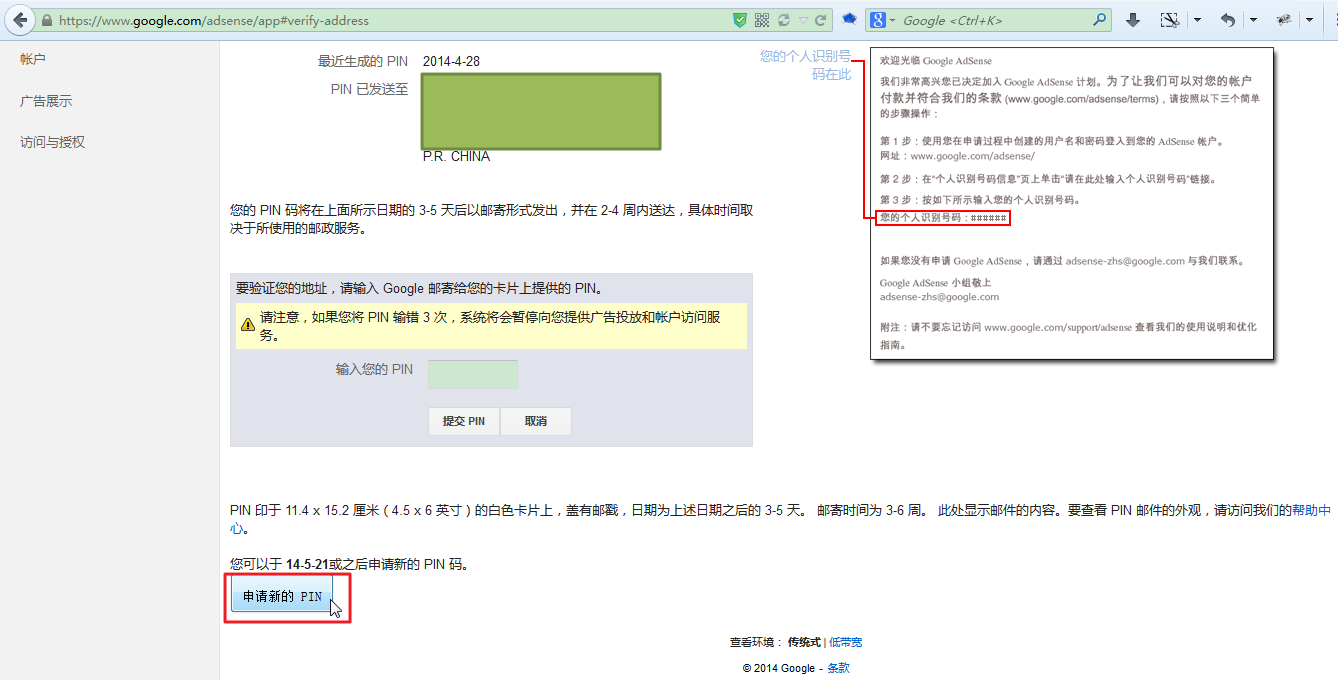Image resolution: width=1338 pixels, height=680 pixels.
Task: Click the 2014-4-28 date text
Action: pyautogui.click(x=451, y=61)
